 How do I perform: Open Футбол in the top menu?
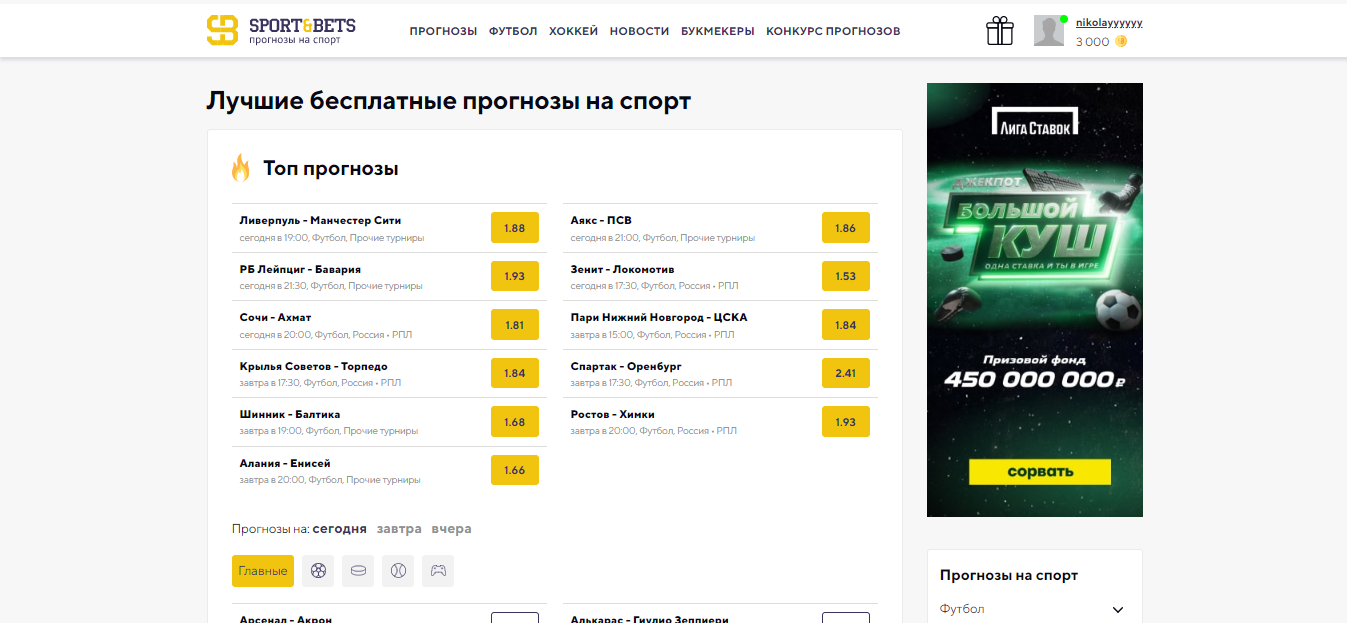click(513, 31)
